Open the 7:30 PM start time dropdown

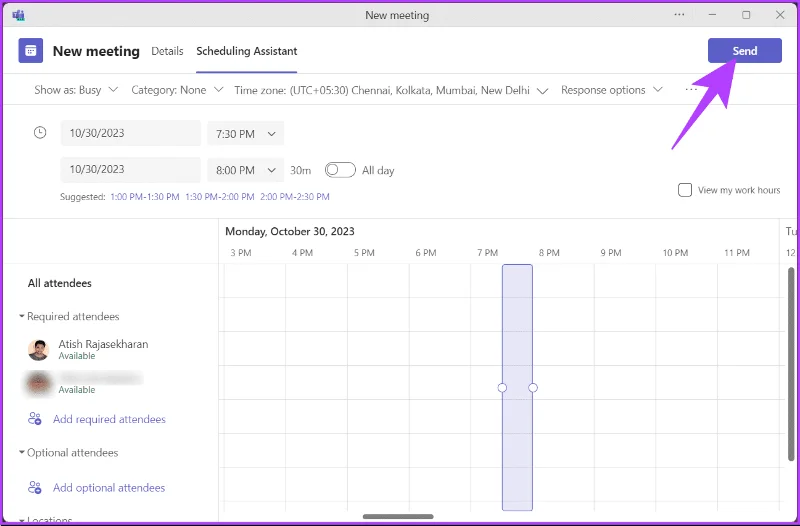pyautogui.click(x=245, y=134)
